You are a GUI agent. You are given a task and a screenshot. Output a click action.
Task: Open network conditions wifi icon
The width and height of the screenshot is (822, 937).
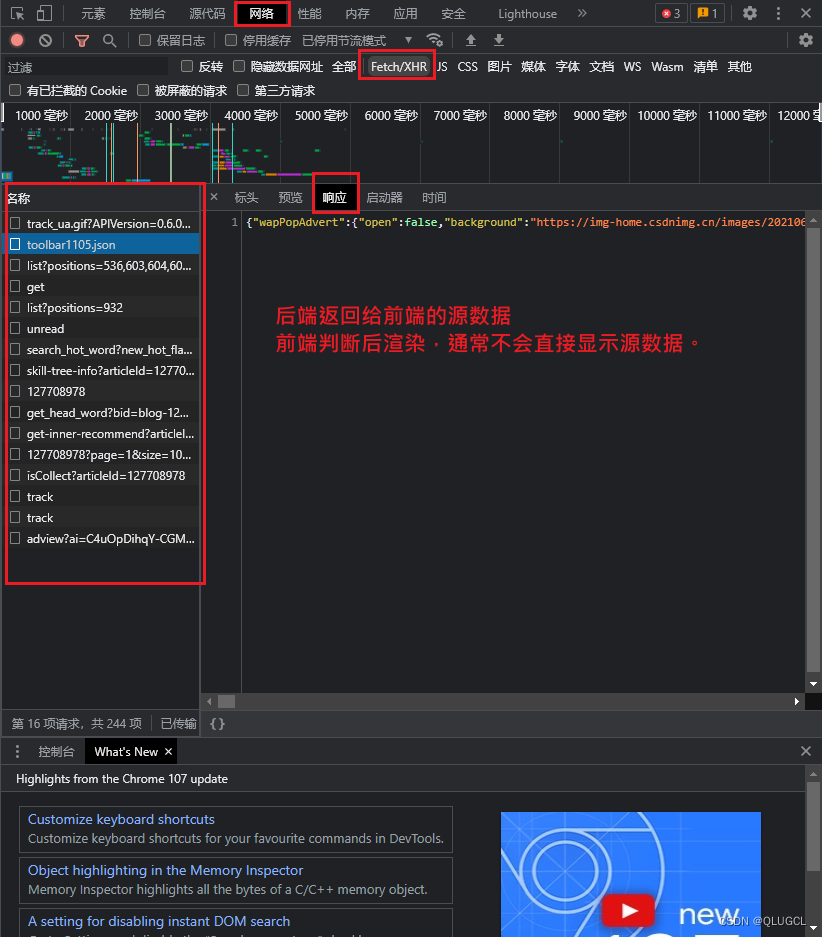pyautogui.click(x=435, y=40)
